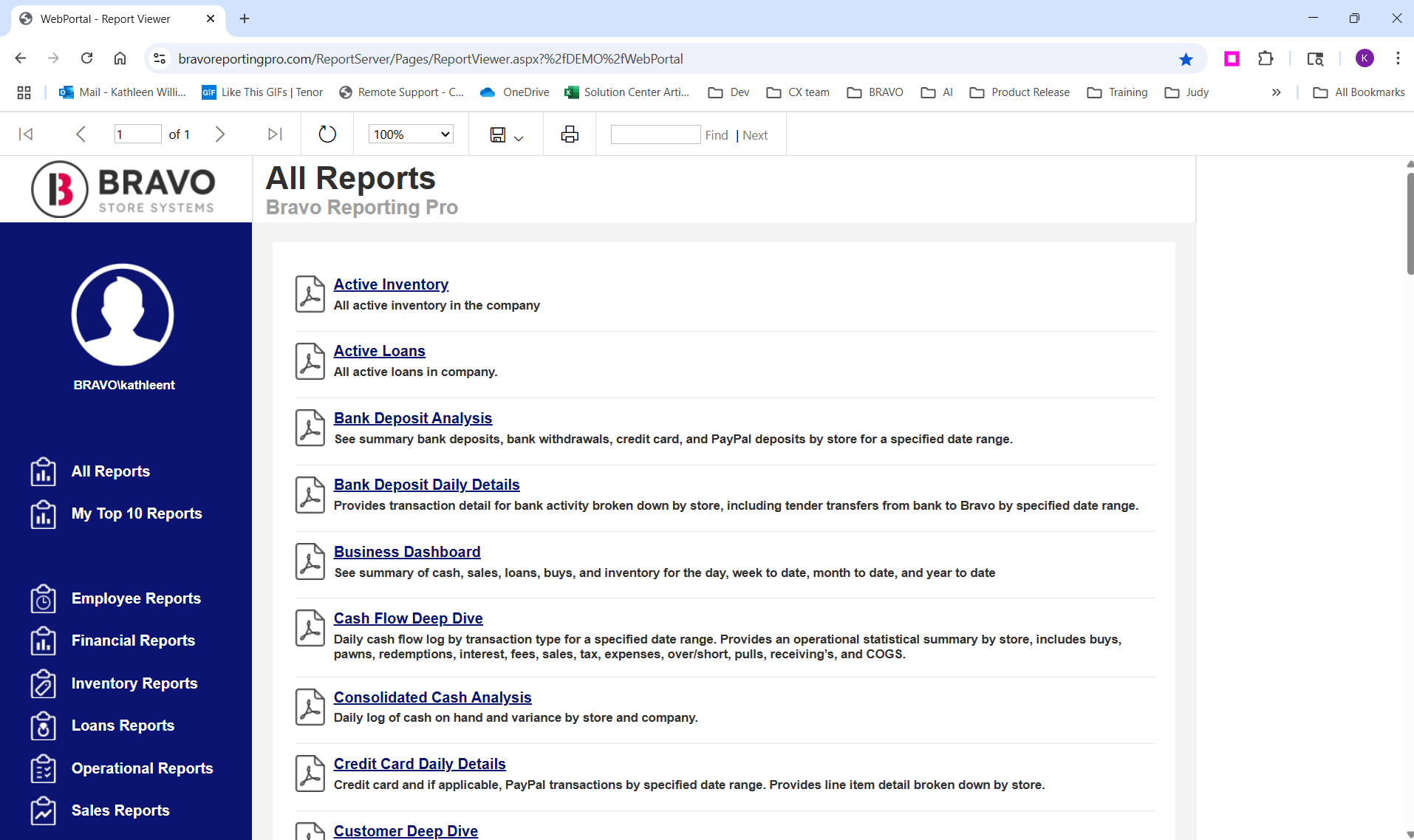Click PDF icon beside Cash Flow Deep Dive
The height and width of the screenshot is (840, 1414).
point(310,628)
